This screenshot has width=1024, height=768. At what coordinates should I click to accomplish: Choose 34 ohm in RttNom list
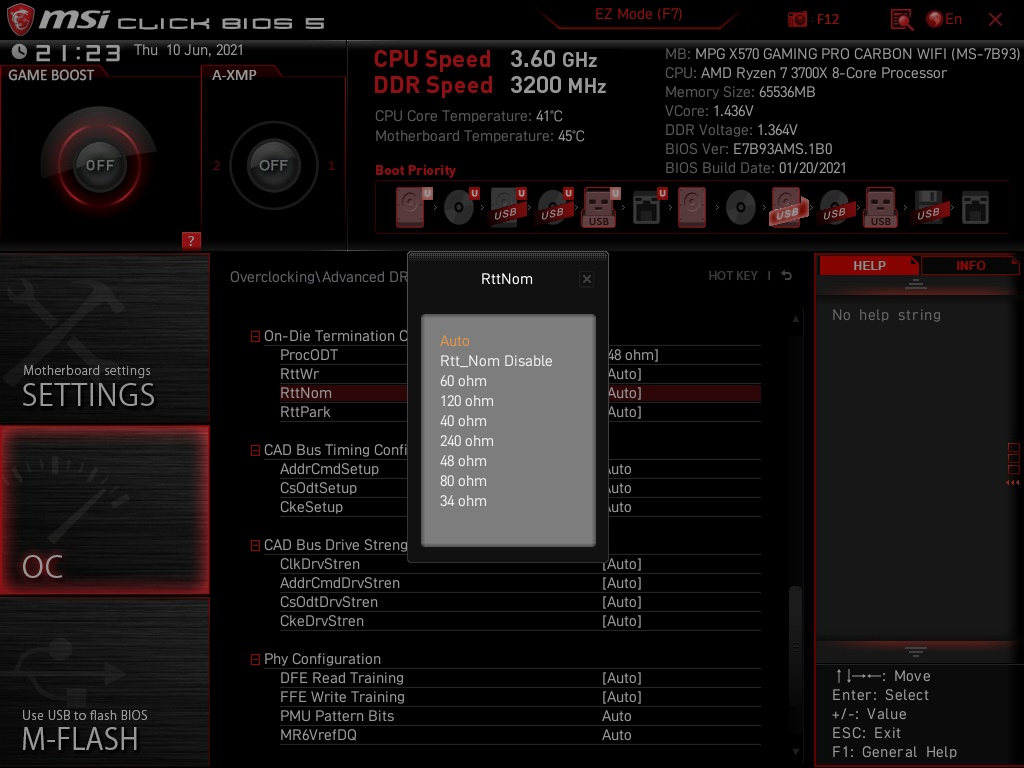(463, 501)
